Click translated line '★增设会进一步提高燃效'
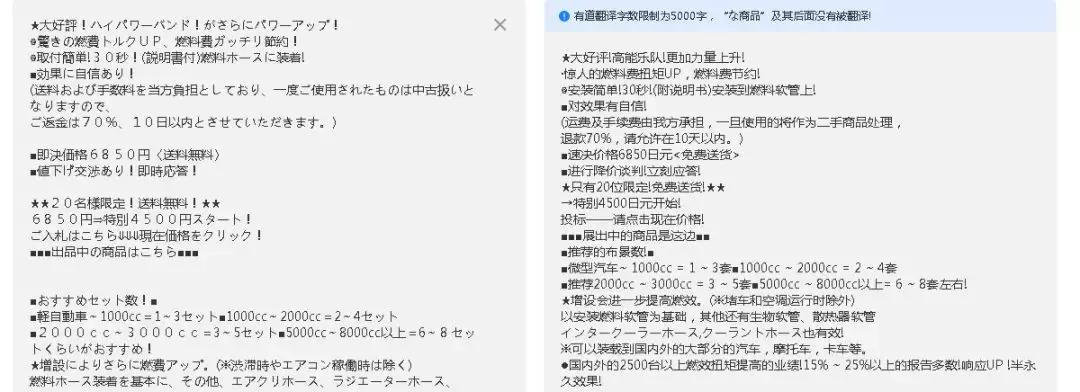The width and height of the screenshot is (1080, 392). [x=708, y=300]
